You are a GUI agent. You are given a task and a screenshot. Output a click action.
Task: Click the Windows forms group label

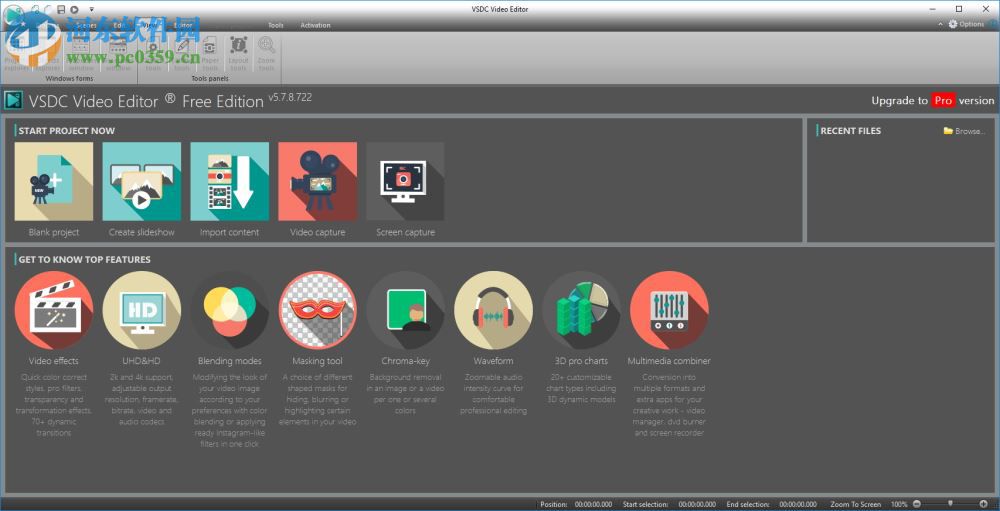coord(70,78)
